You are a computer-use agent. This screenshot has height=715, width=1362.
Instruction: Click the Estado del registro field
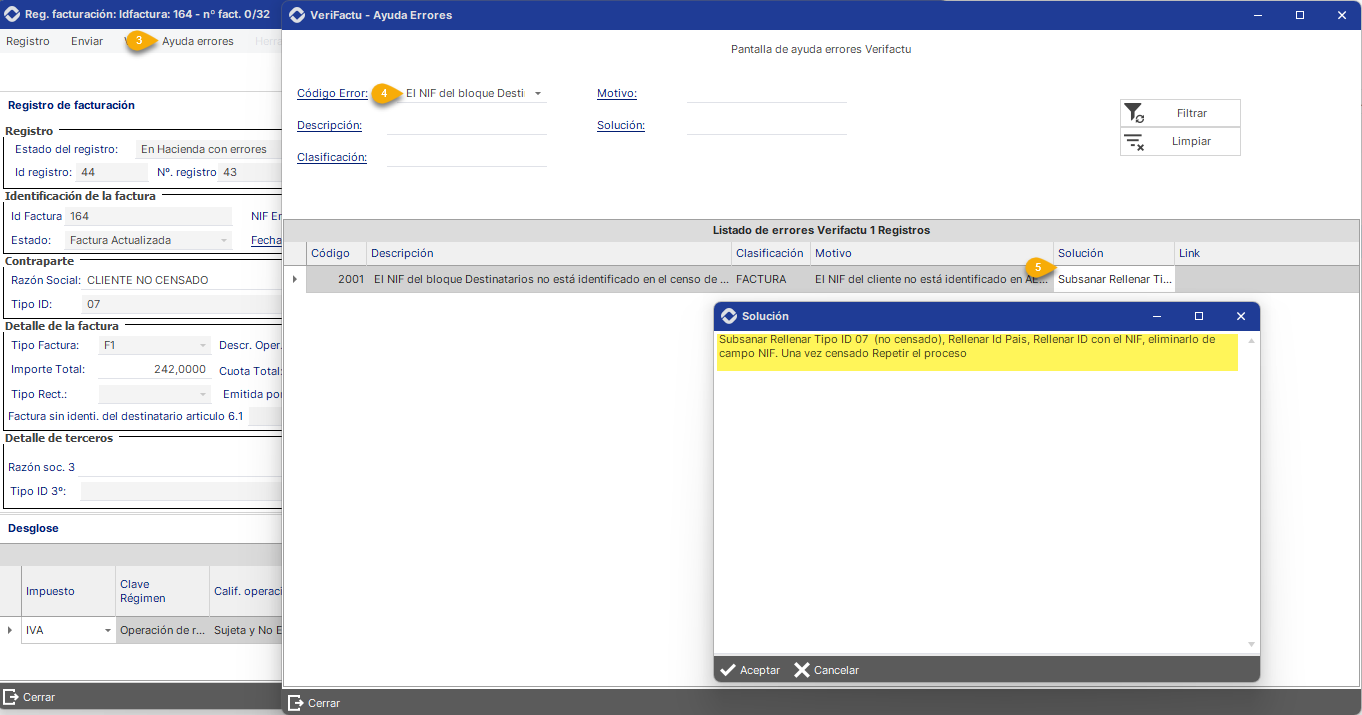tap(209, 149)
